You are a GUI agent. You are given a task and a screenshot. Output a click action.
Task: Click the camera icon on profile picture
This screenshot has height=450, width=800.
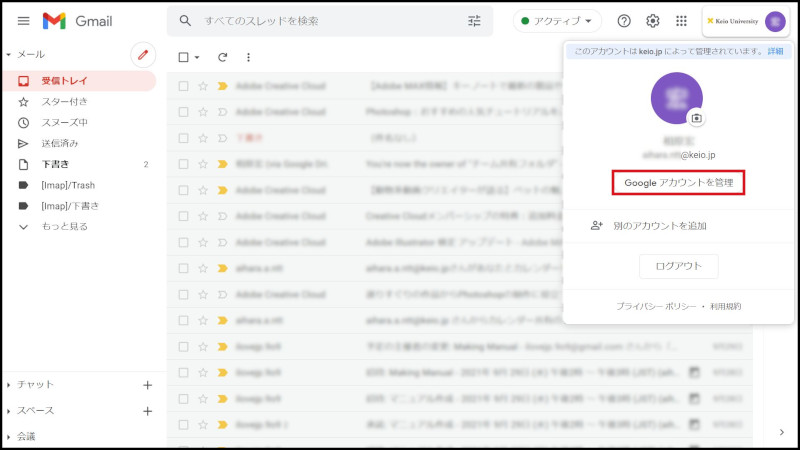pos(696,118)
